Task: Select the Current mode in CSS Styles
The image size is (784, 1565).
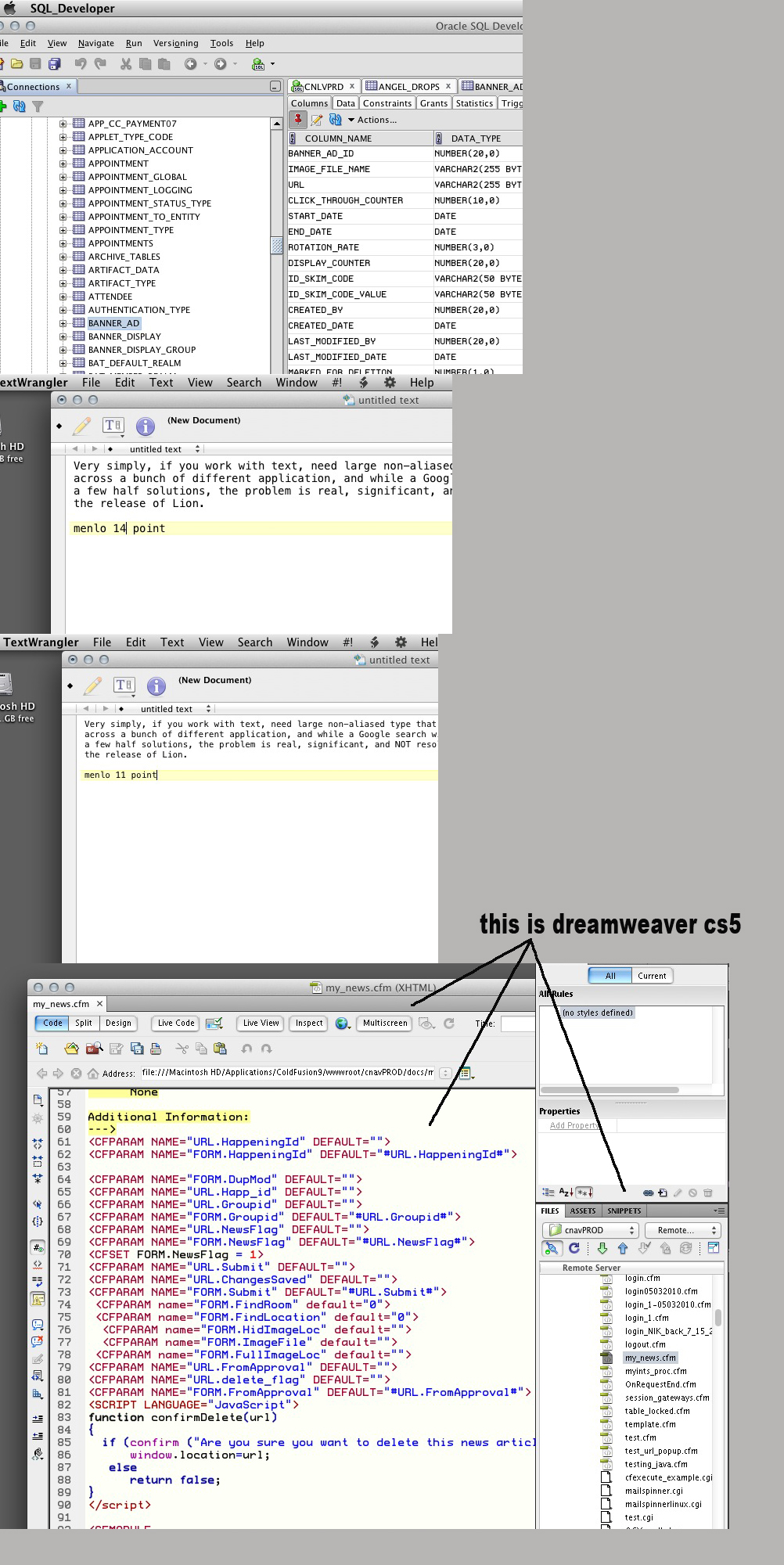Action: click(652, 976)
